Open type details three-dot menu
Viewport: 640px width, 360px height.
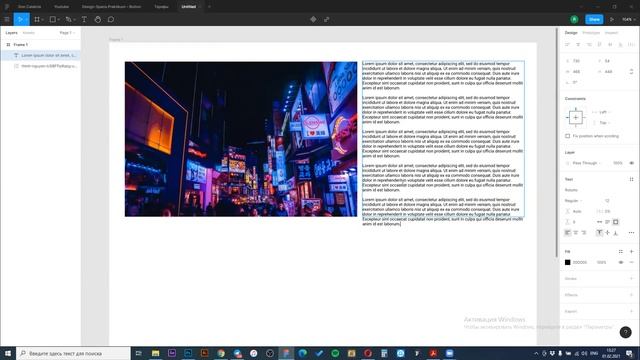pyautogui.click(x=631, y=233)
